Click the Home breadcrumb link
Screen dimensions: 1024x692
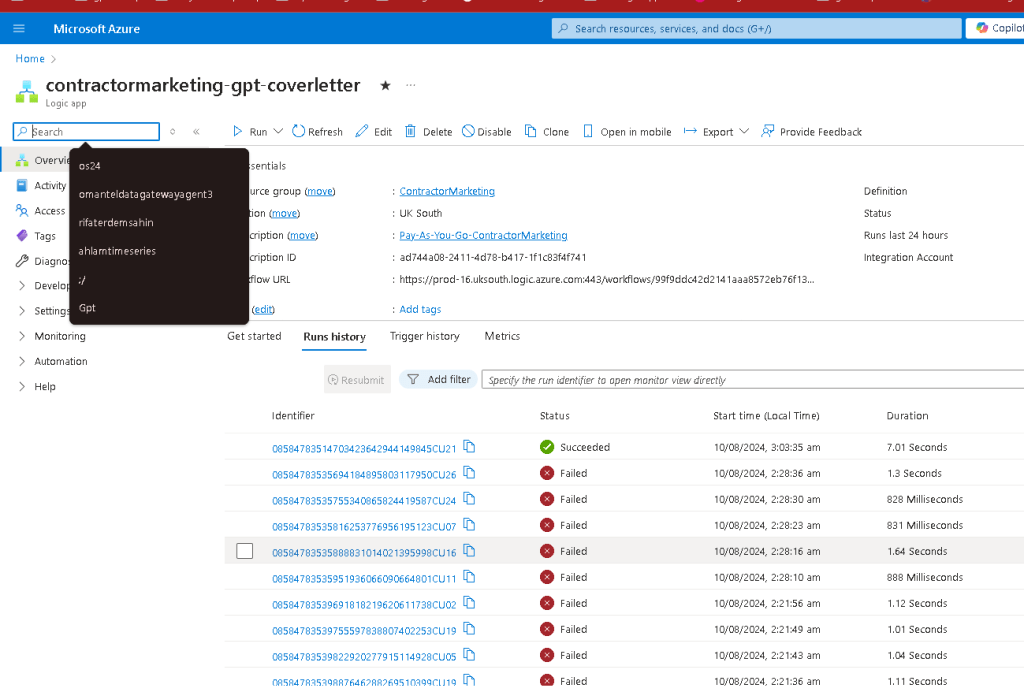[x=30, y=59]
